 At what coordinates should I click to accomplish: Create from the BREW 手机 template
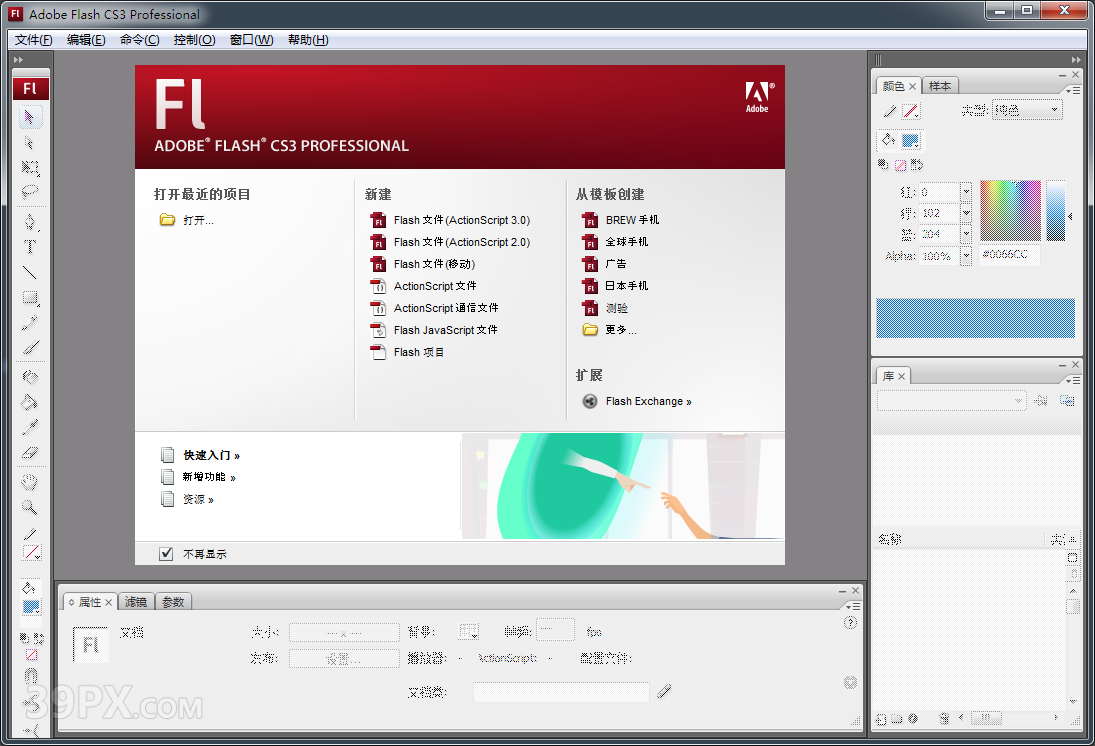point(620,220)
